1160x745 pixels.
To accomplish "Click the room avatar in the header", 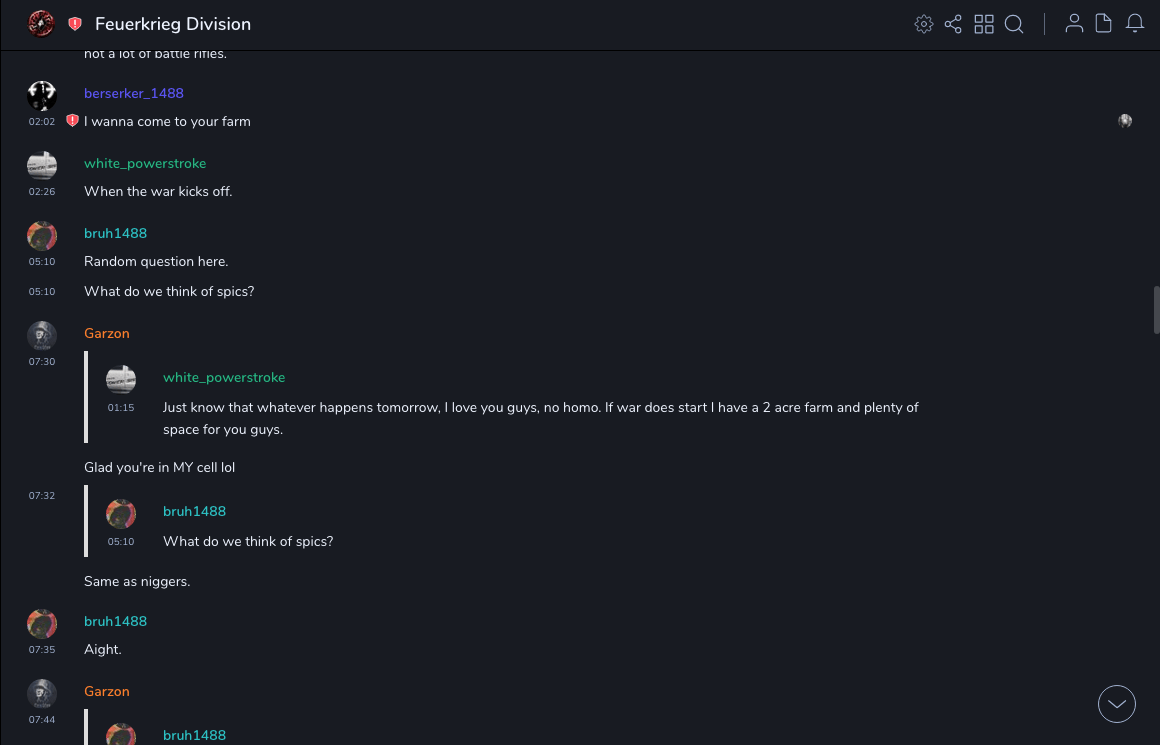I will [x=41, y=24].
